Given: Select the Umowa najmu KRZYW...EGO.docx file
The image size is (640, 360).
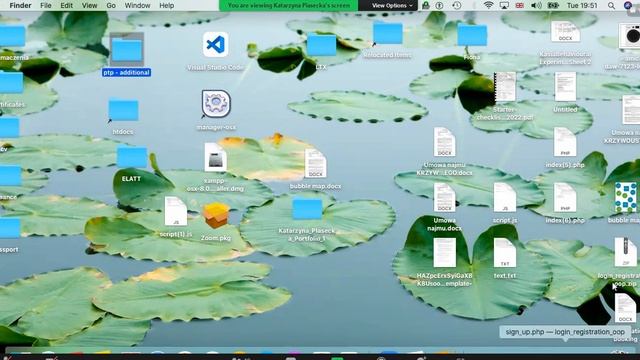Looking at the screenshot, I should (x=444, y=142).
